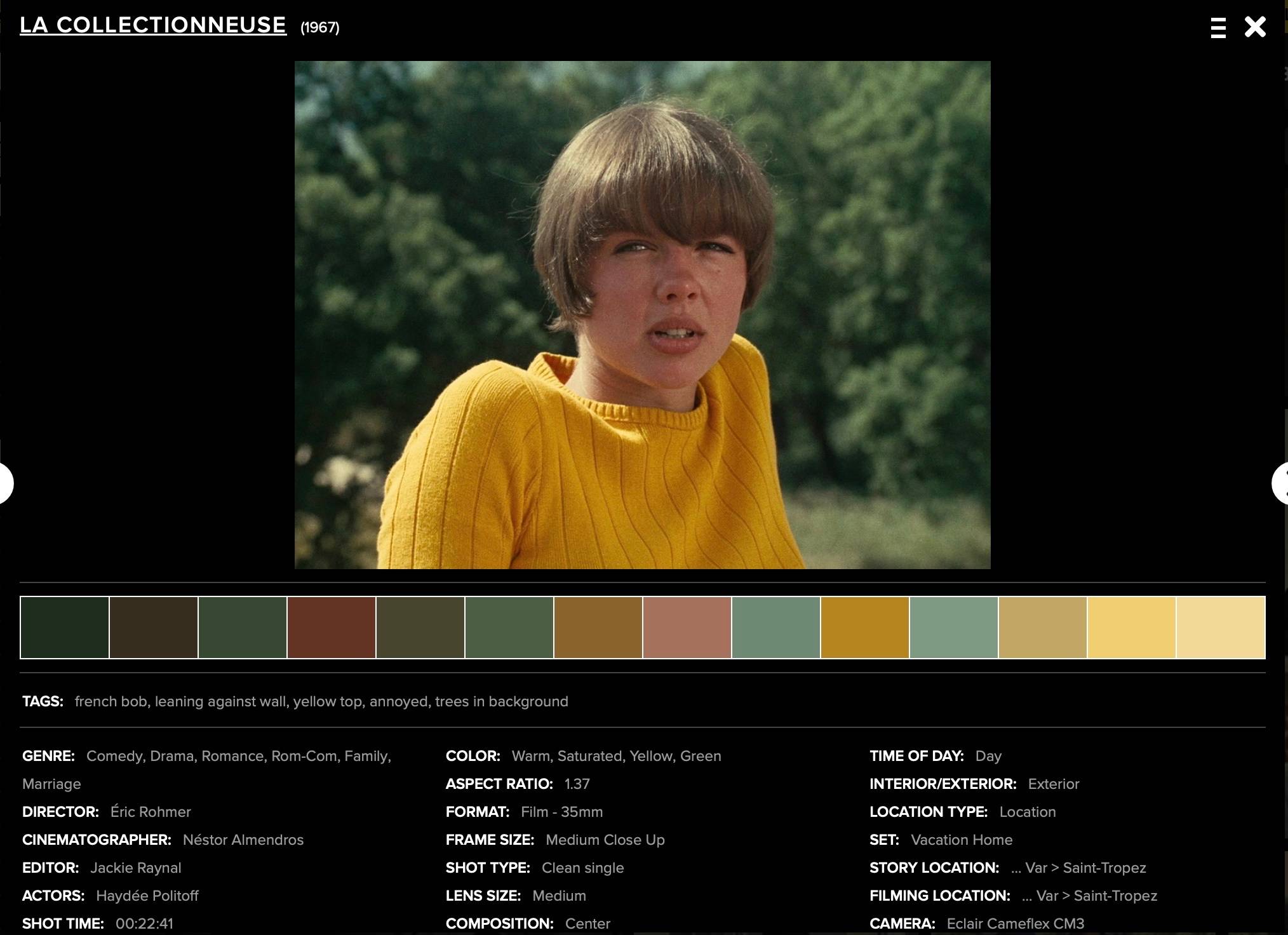The image size is (1288, 935).
Task: Open the Romance genre link
Action: point(232,756)
